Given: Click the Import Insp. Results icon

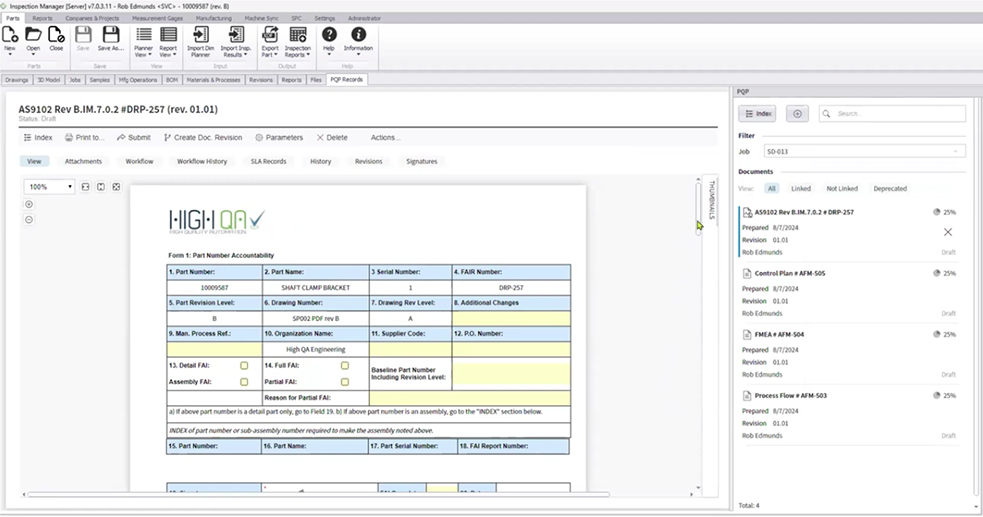Looking at the screenshot, I should point(236,41).
